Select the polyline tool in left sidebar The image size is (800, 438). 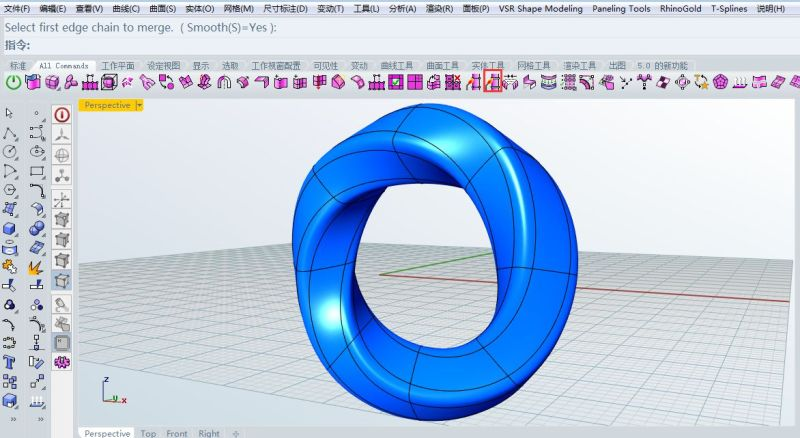tap(10, 133)
